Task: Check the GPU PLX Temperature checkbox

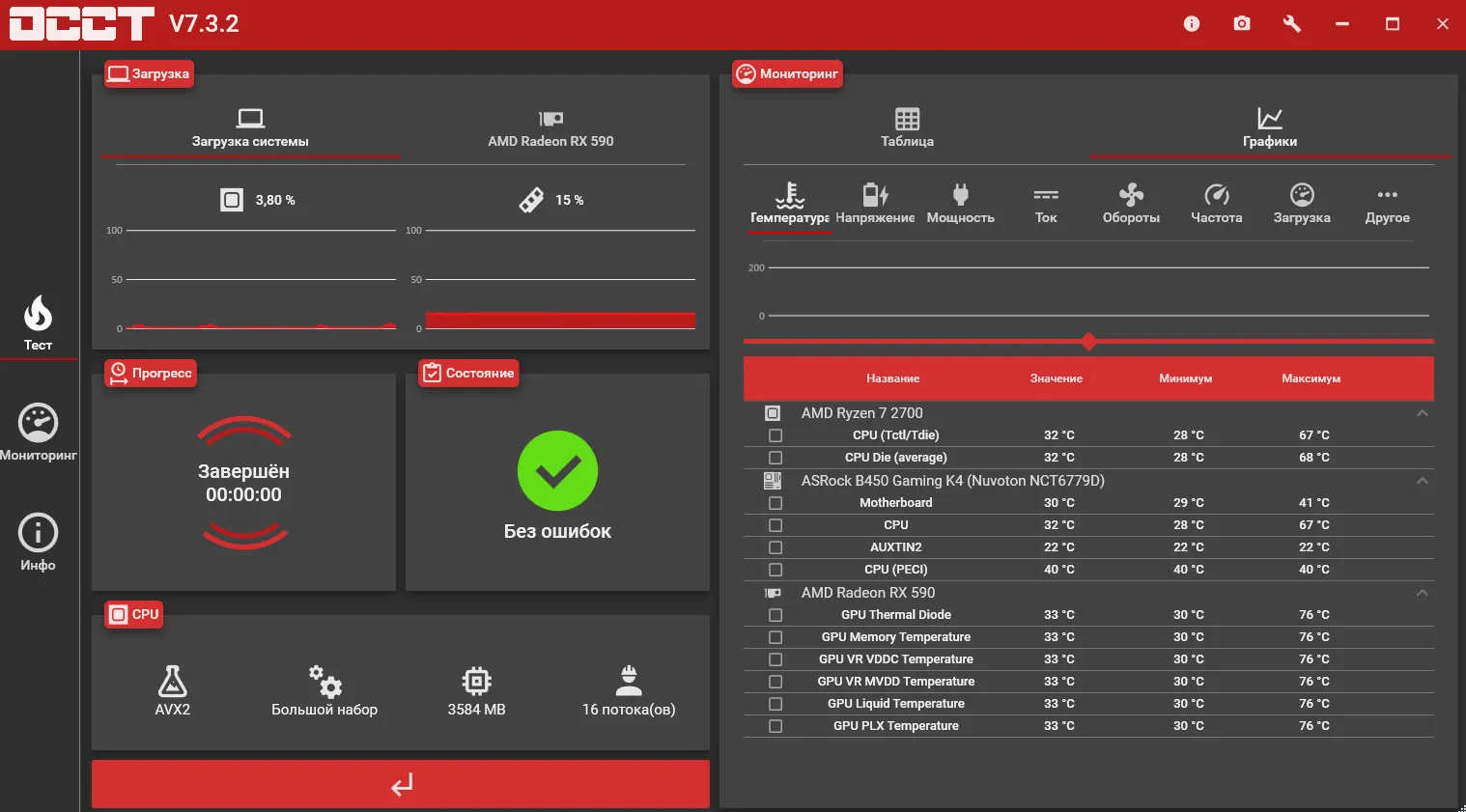Action: (x=775, y=726)
